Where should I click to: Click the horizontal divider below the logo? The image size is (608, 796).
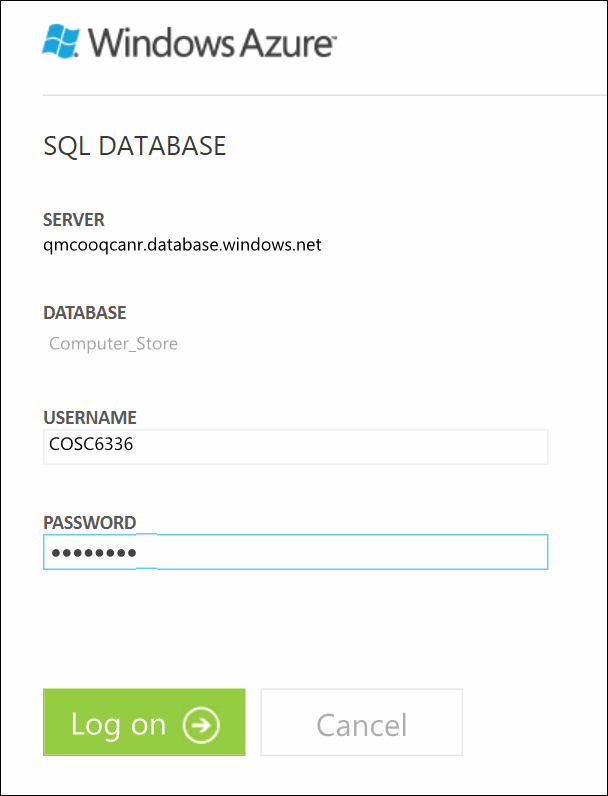(320, 95)
